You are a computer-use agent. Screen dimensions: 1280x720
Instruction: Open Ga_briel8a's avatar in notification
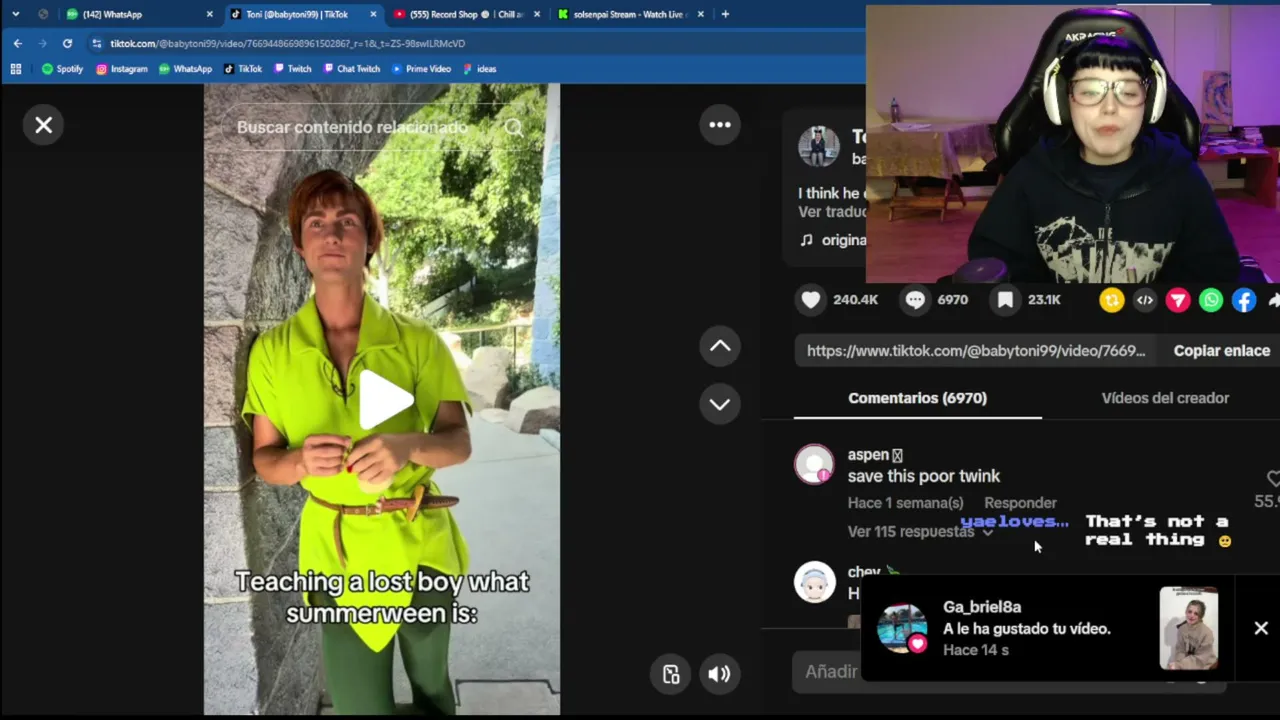pos(902,628)
